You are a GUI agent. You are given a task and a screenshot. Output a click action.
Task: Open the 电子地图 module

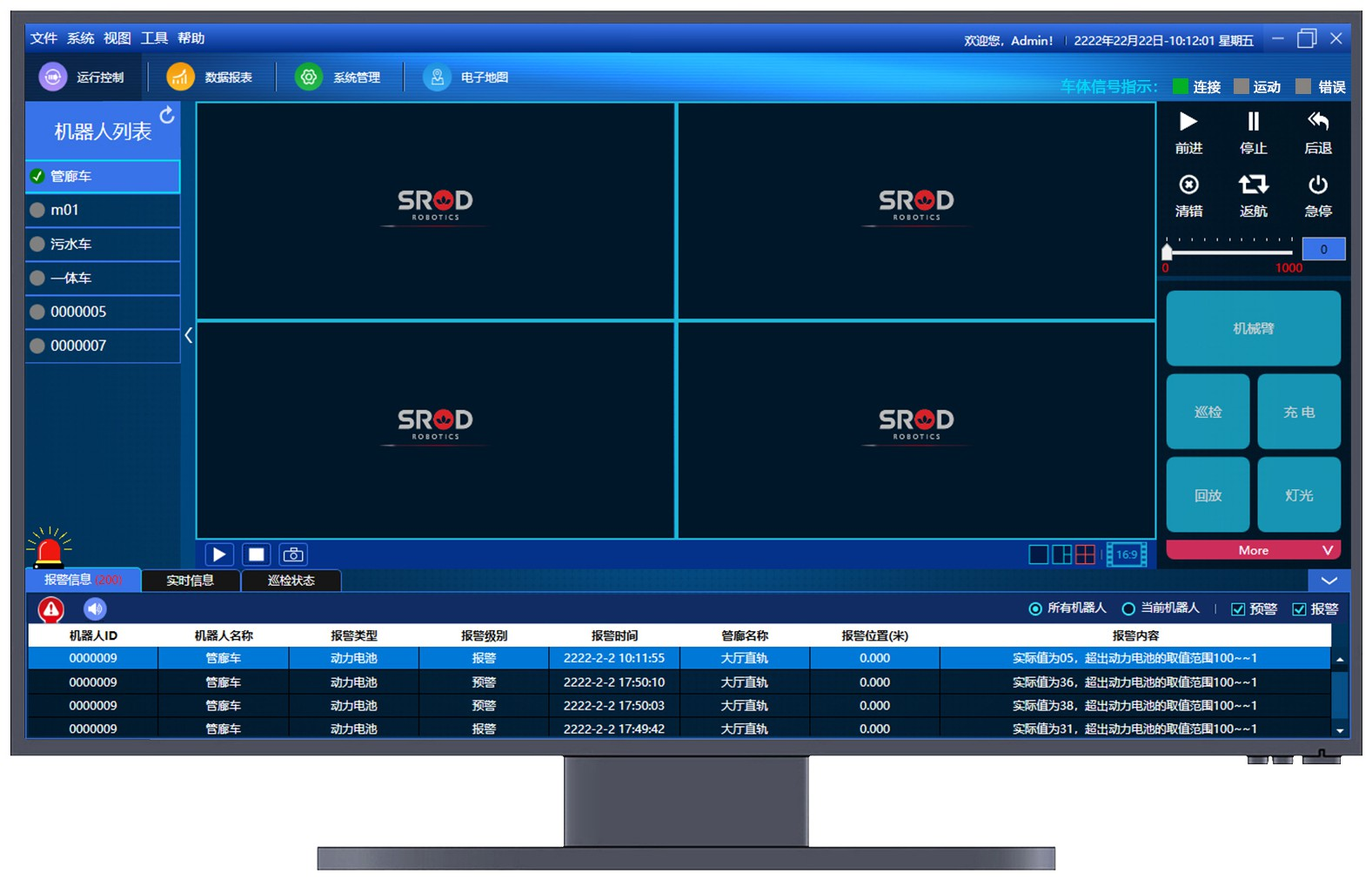(x=465, y=77)
